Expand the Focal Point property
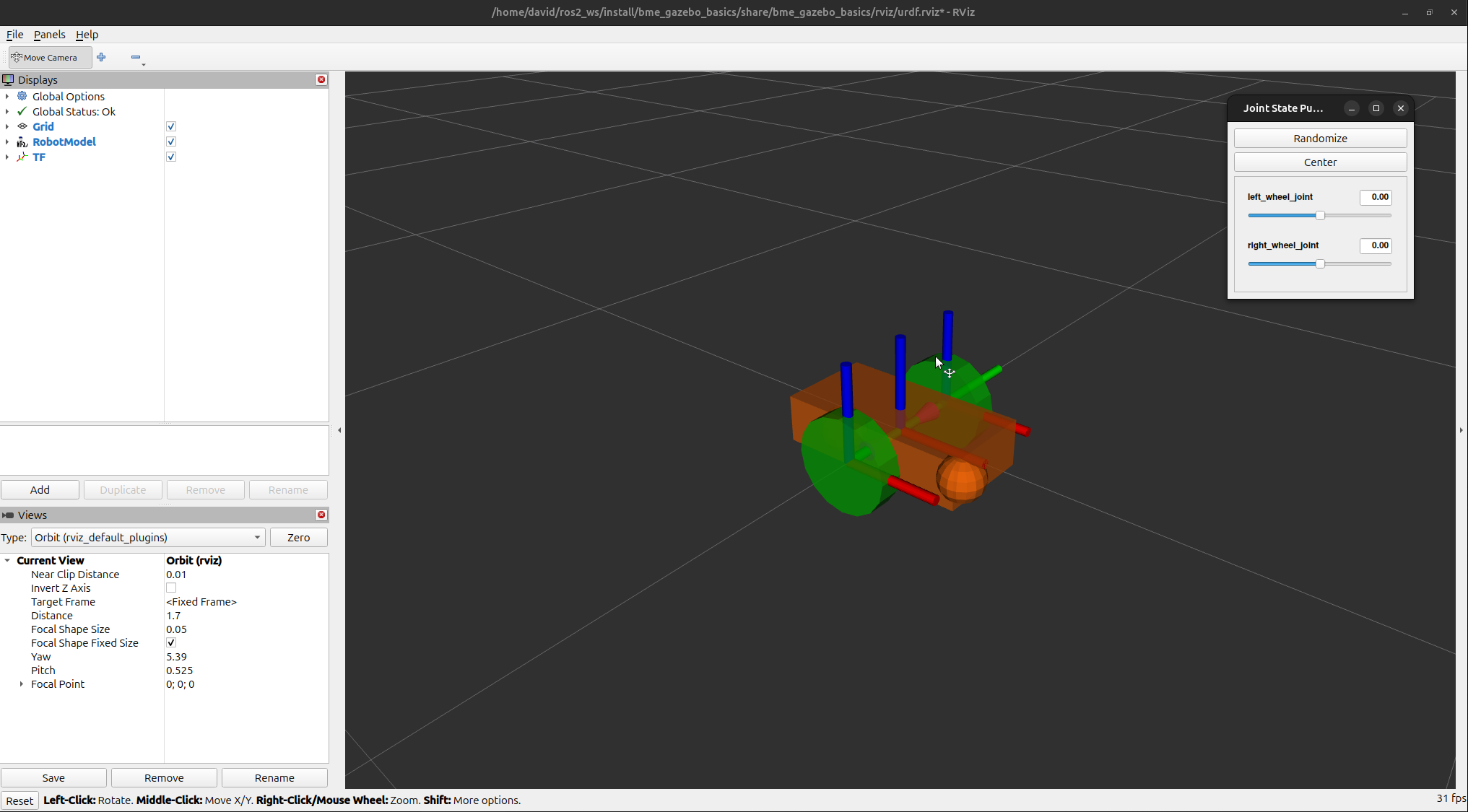 point(22,684)
